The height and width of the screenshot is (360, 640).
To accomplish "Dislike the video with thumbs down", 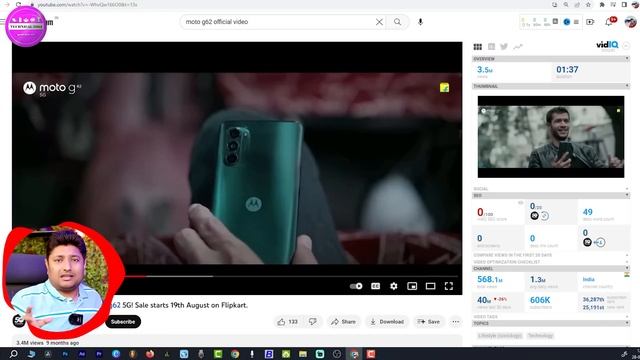I will pos(313,322).
